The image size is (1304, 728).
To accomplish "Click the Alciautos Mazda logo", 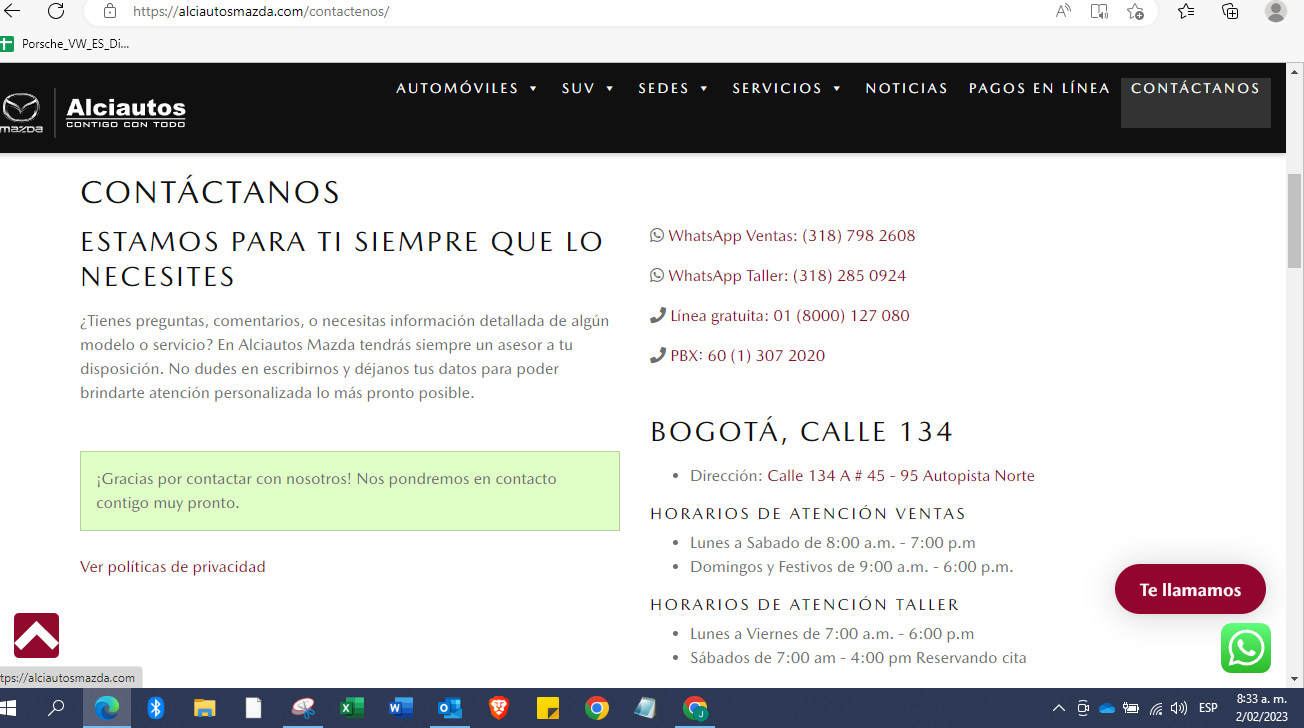I will pos(93,112).
